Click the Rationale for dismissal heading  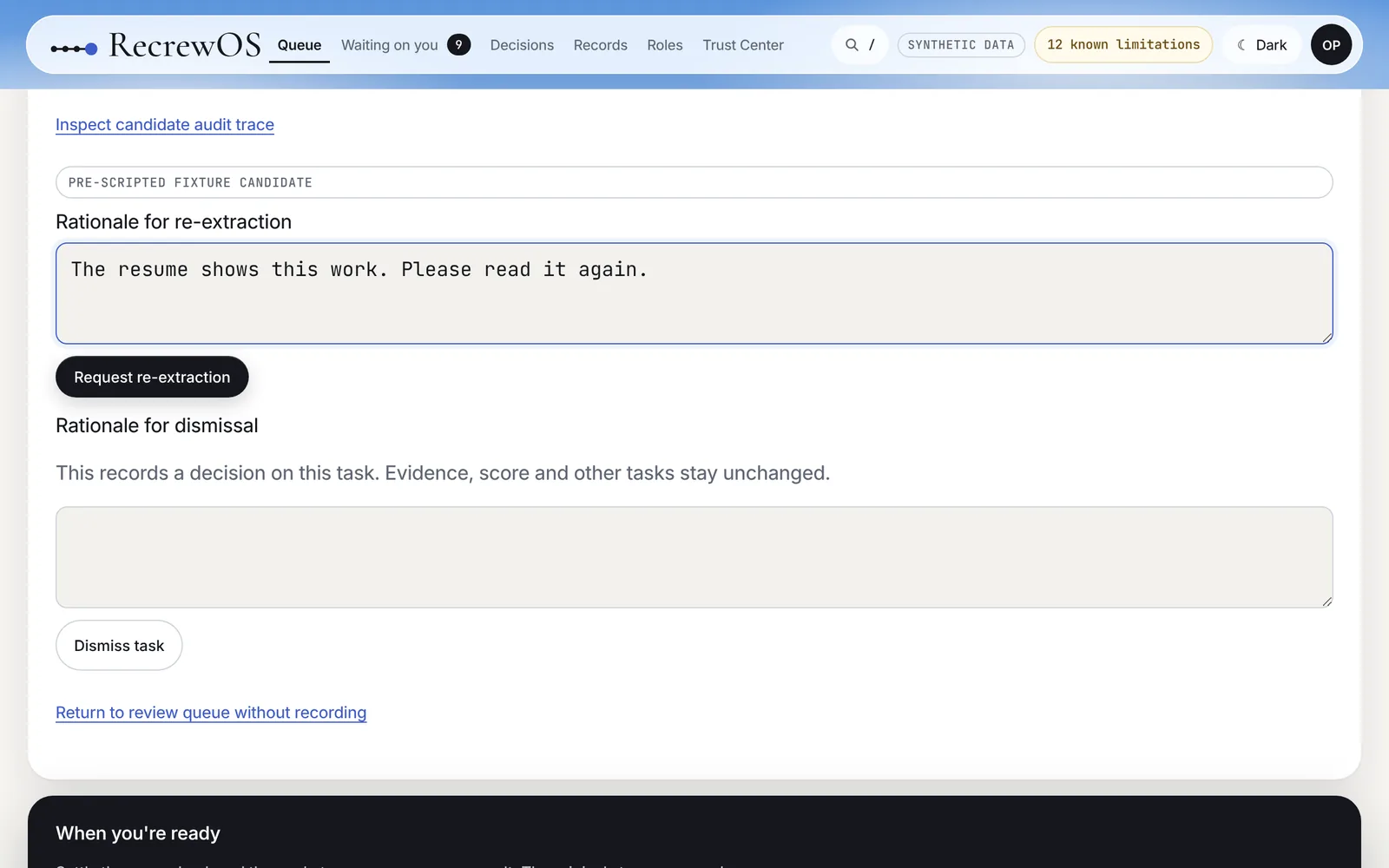(x=157, y=425)
